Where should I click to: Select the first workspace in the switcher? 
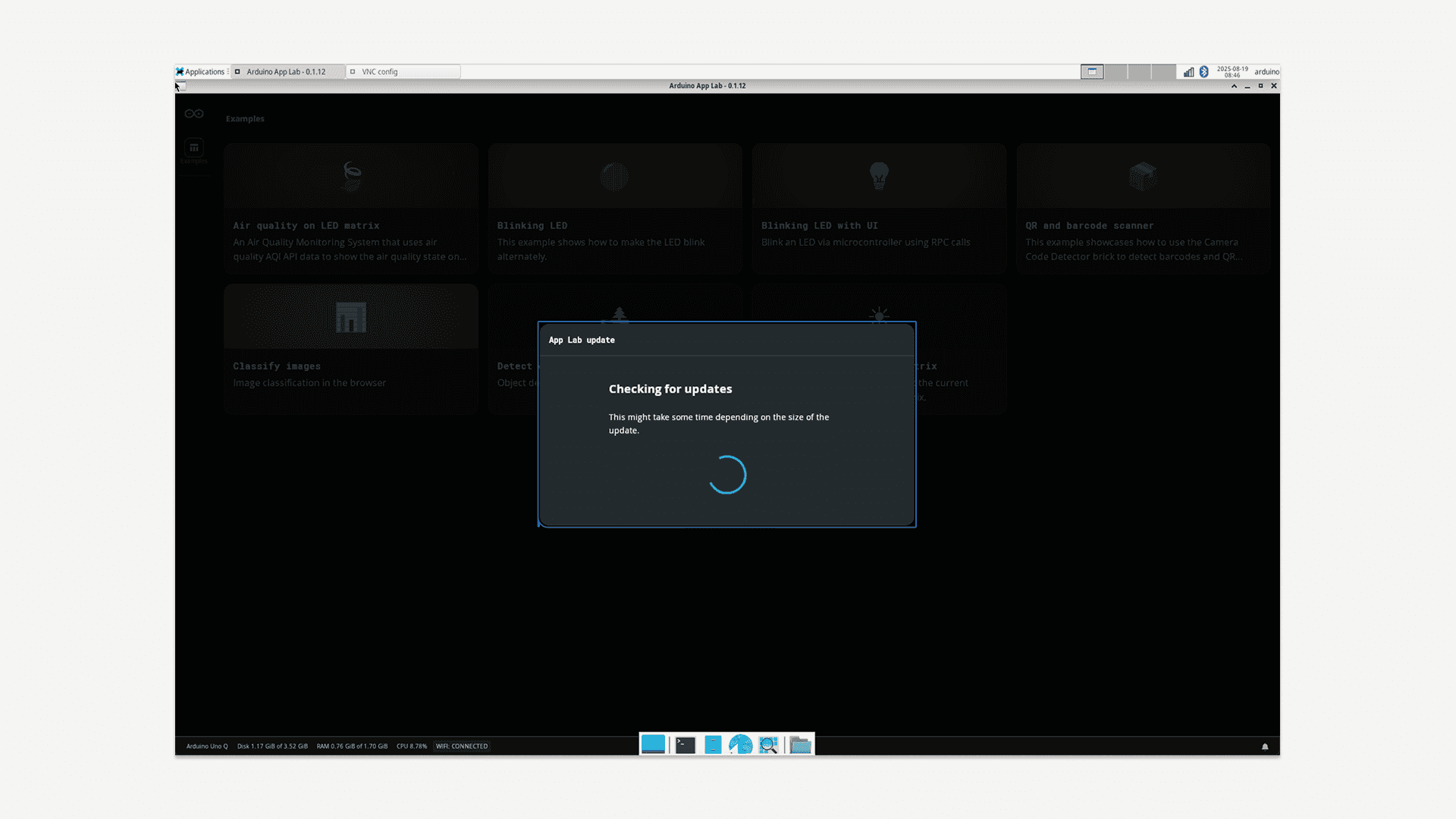pos(1092,72)
